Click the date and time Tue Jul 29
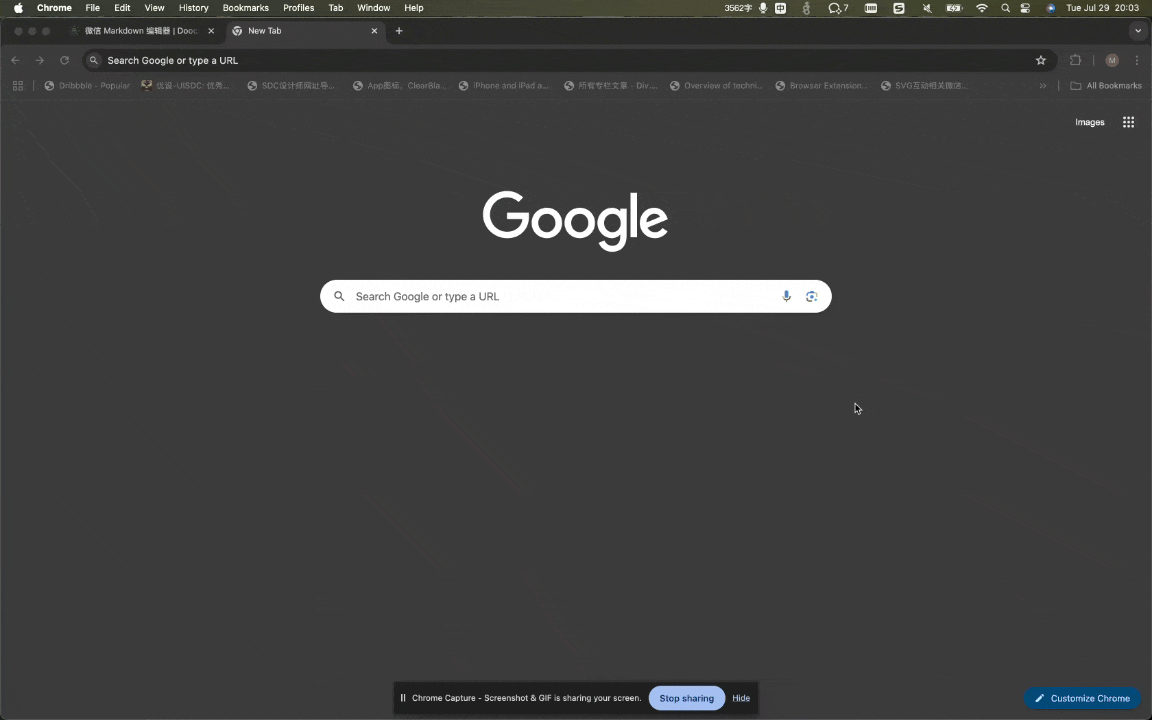The width and height of the screenshot is (1152, 720). coord(1103,7)
